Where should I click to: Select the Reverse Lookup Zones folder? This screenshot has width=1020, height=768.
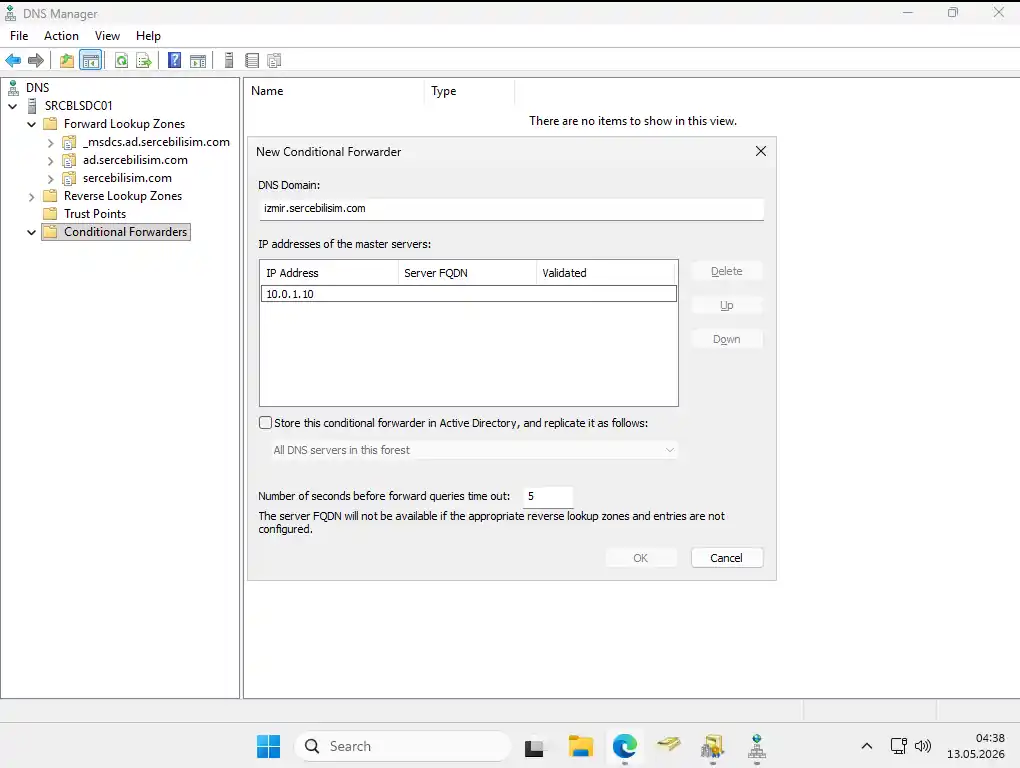pos(122,196)
